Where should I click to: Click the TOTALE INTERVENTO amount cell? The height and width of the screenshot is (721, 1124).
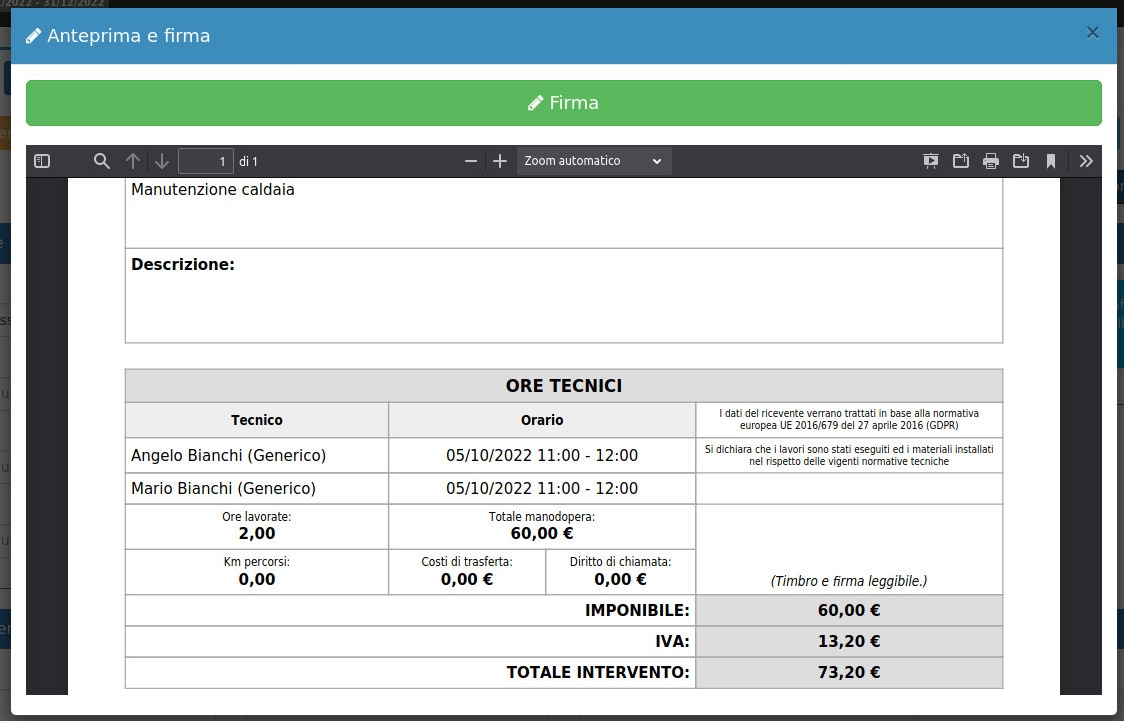pos(848,673)
